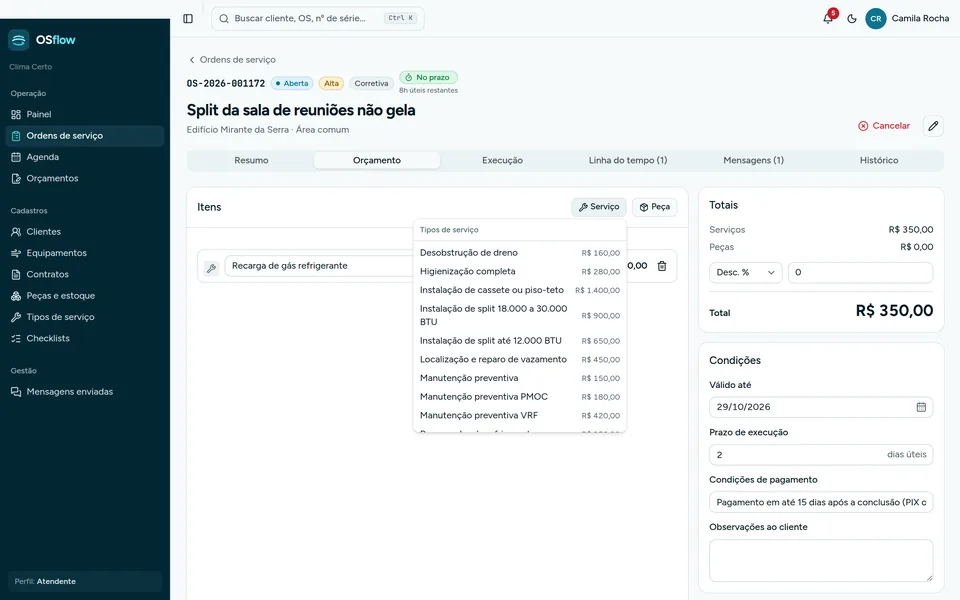960x600 pixels.
Task: Click the Mensagens enviadas sidebar icon
Action: [x=16, y=392]
